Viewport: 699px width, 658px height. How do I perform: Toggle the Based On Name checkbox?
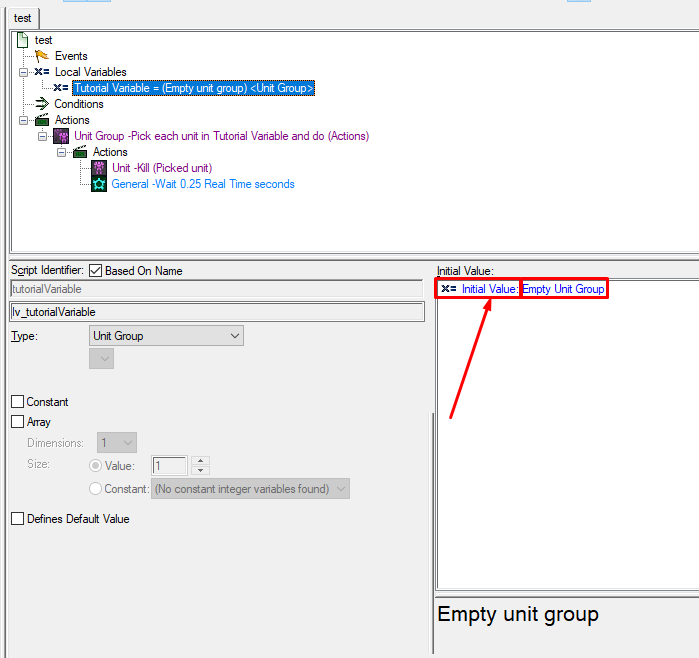pos(95,271)
